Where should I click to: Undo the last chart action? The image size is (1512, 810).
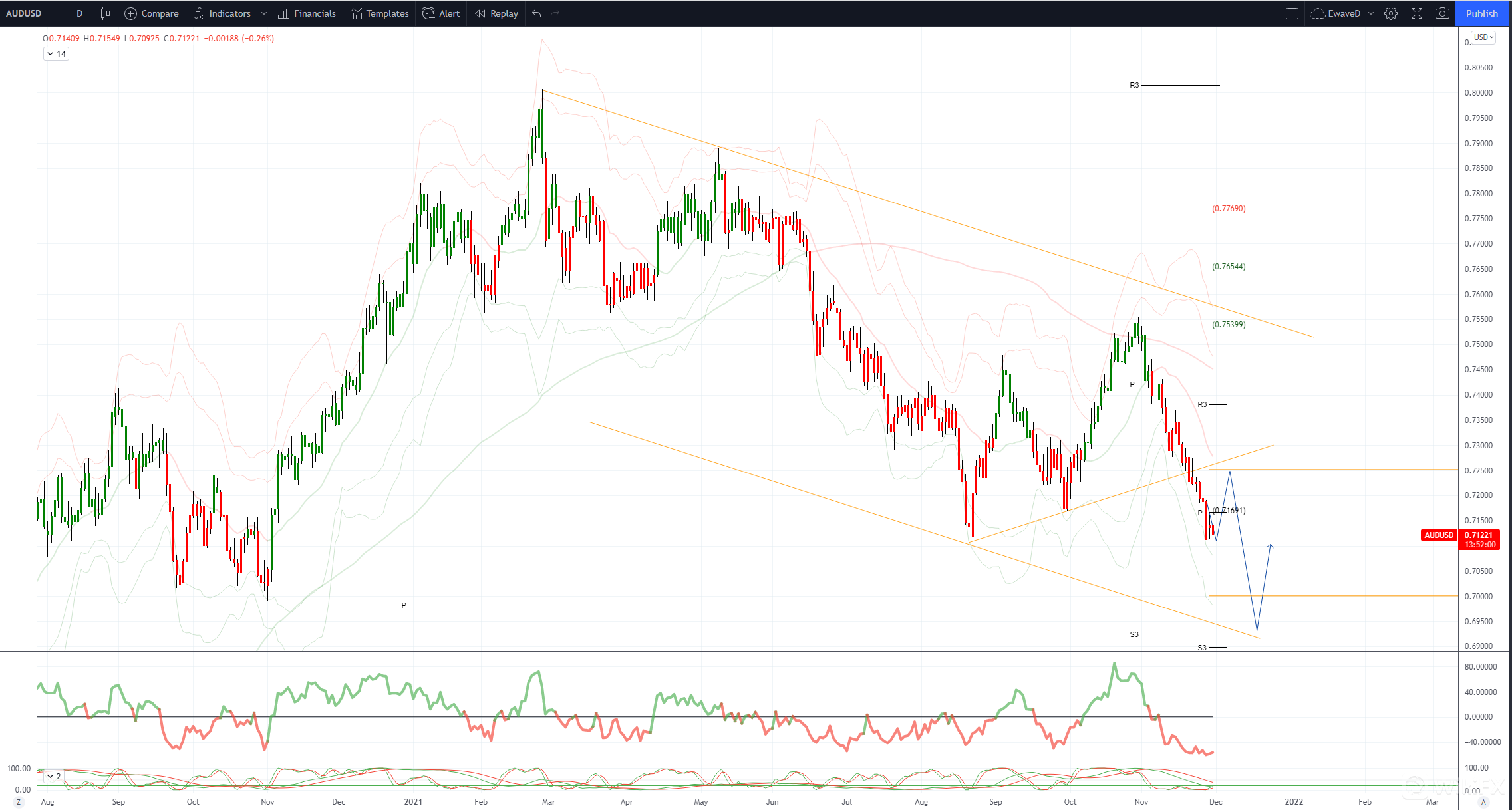537,13
